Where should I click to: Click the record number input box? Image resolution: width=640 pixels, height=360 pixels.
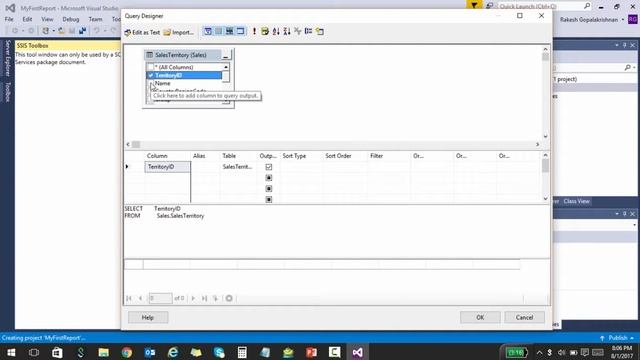(160, 298)
